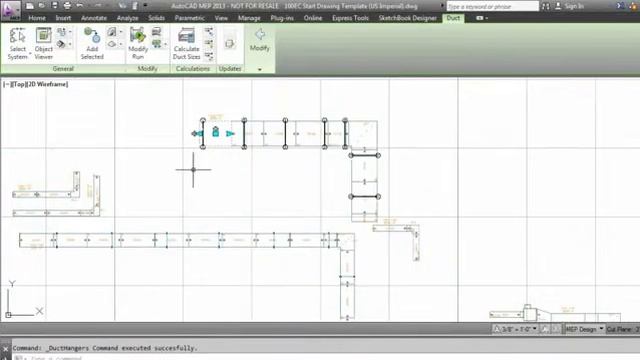Click the Save icon in quick access toolbar

point(54,6)
